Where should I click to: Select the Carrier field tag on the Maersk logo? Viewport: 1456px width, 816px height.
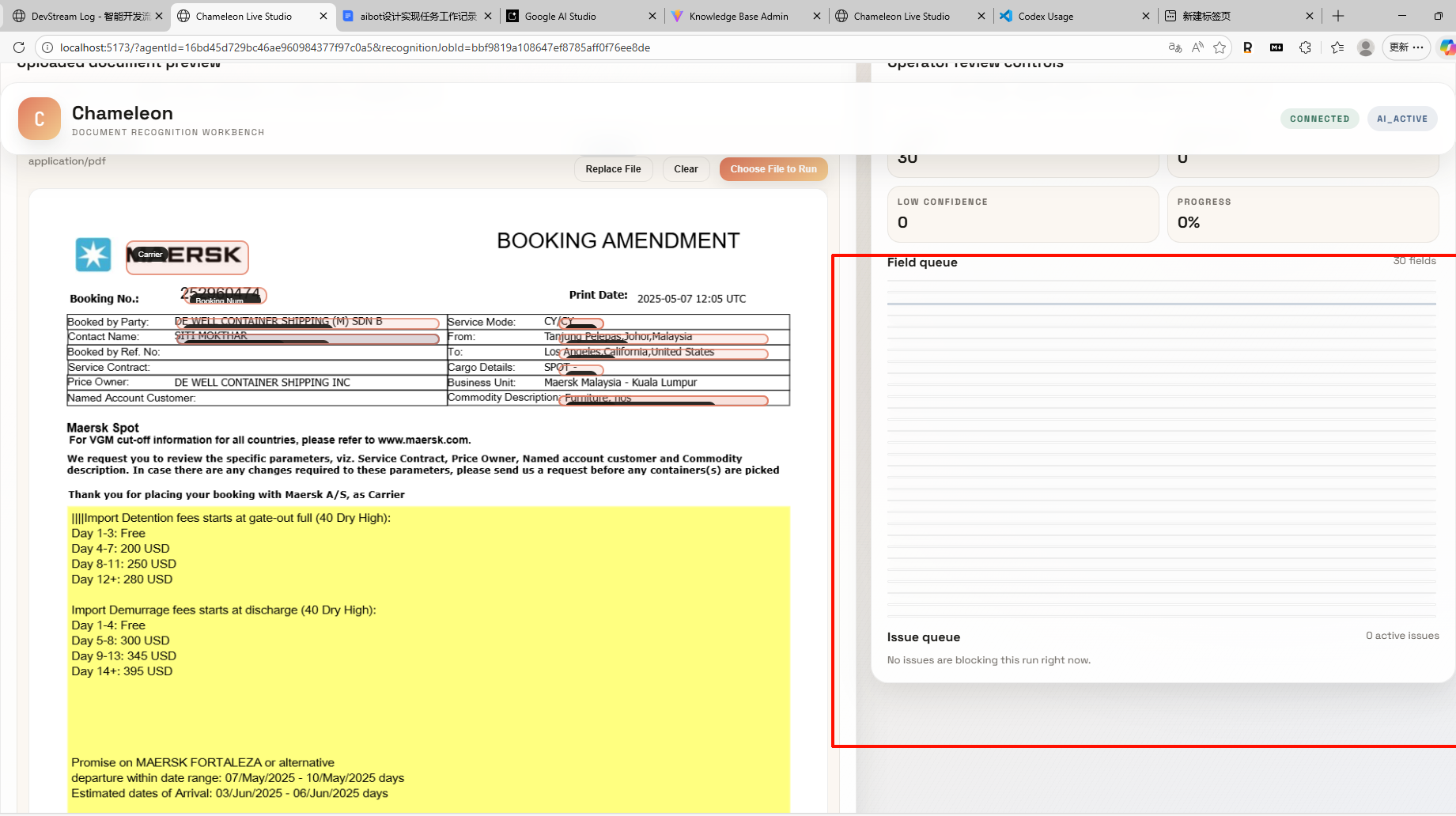point(149,254)
